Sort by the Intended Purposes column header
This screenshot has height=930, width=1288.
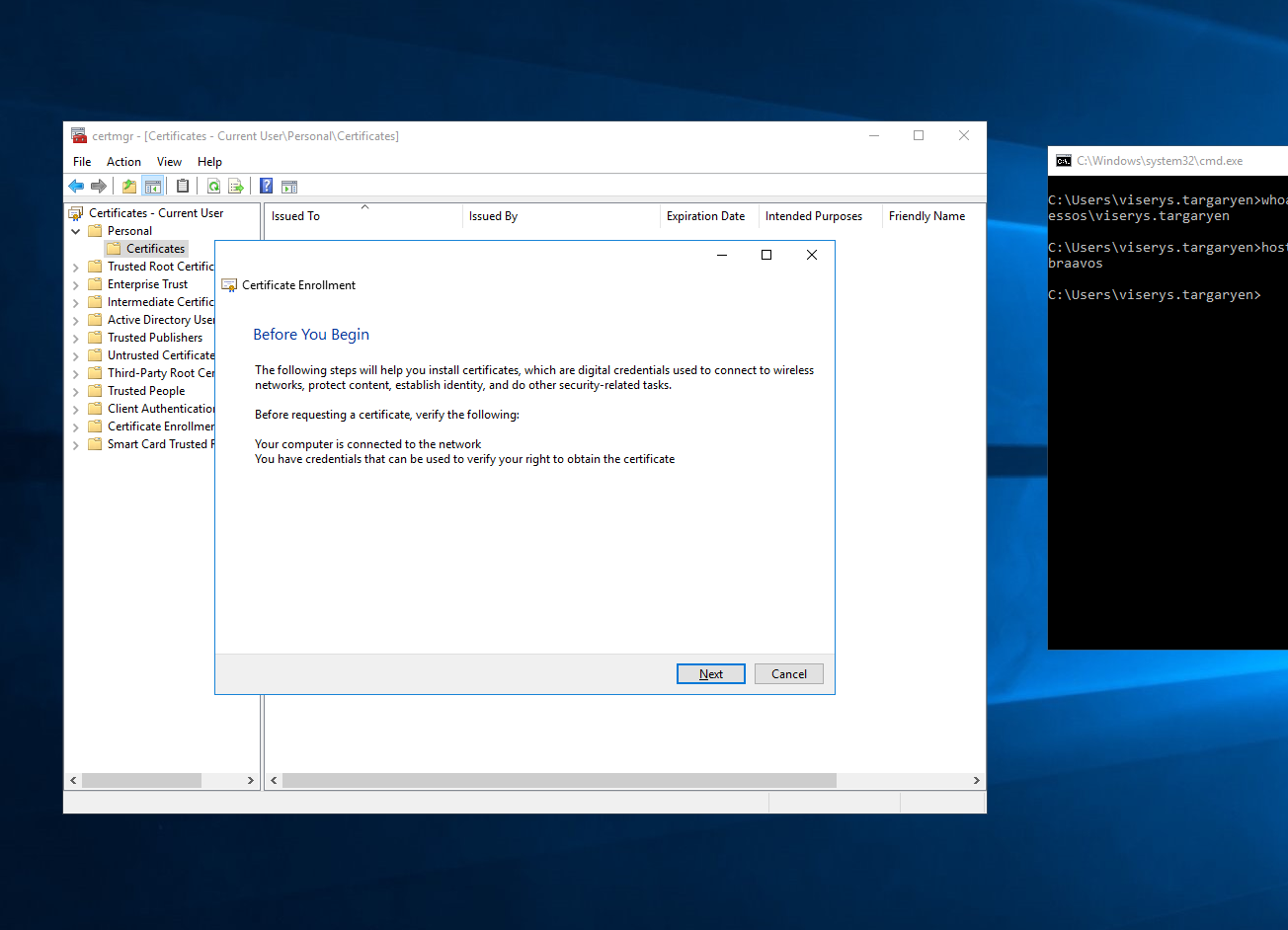click(x=820, y=216)
